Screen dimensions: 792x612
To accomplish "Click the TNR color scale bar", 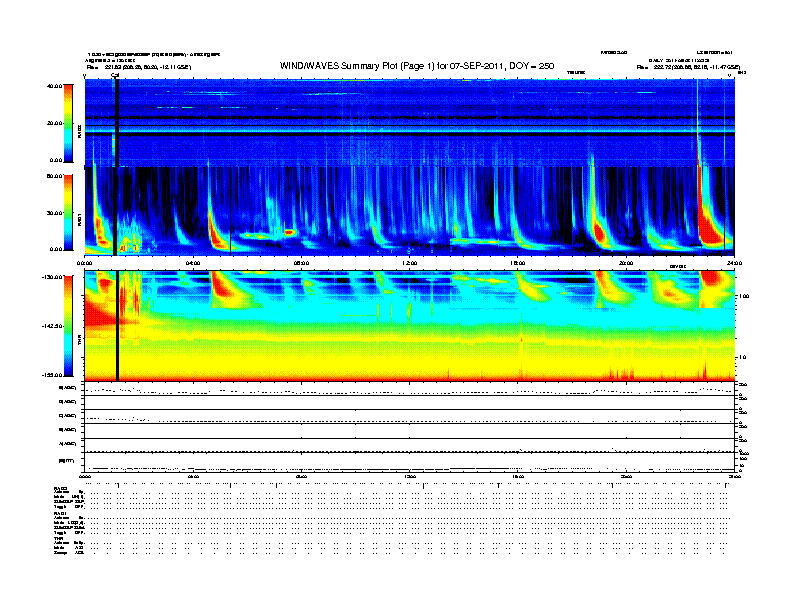I will point(68,326).
